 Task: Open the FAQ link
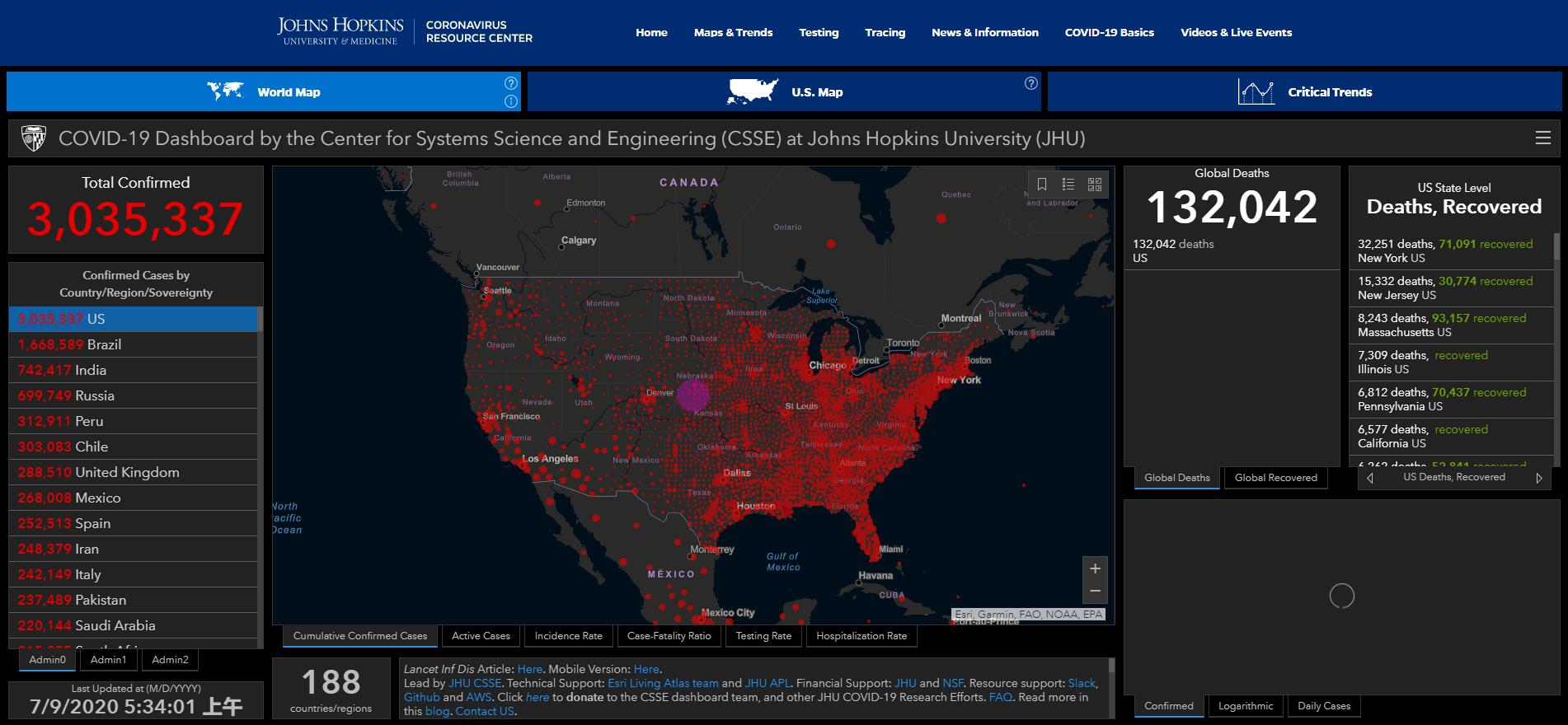1000,697
